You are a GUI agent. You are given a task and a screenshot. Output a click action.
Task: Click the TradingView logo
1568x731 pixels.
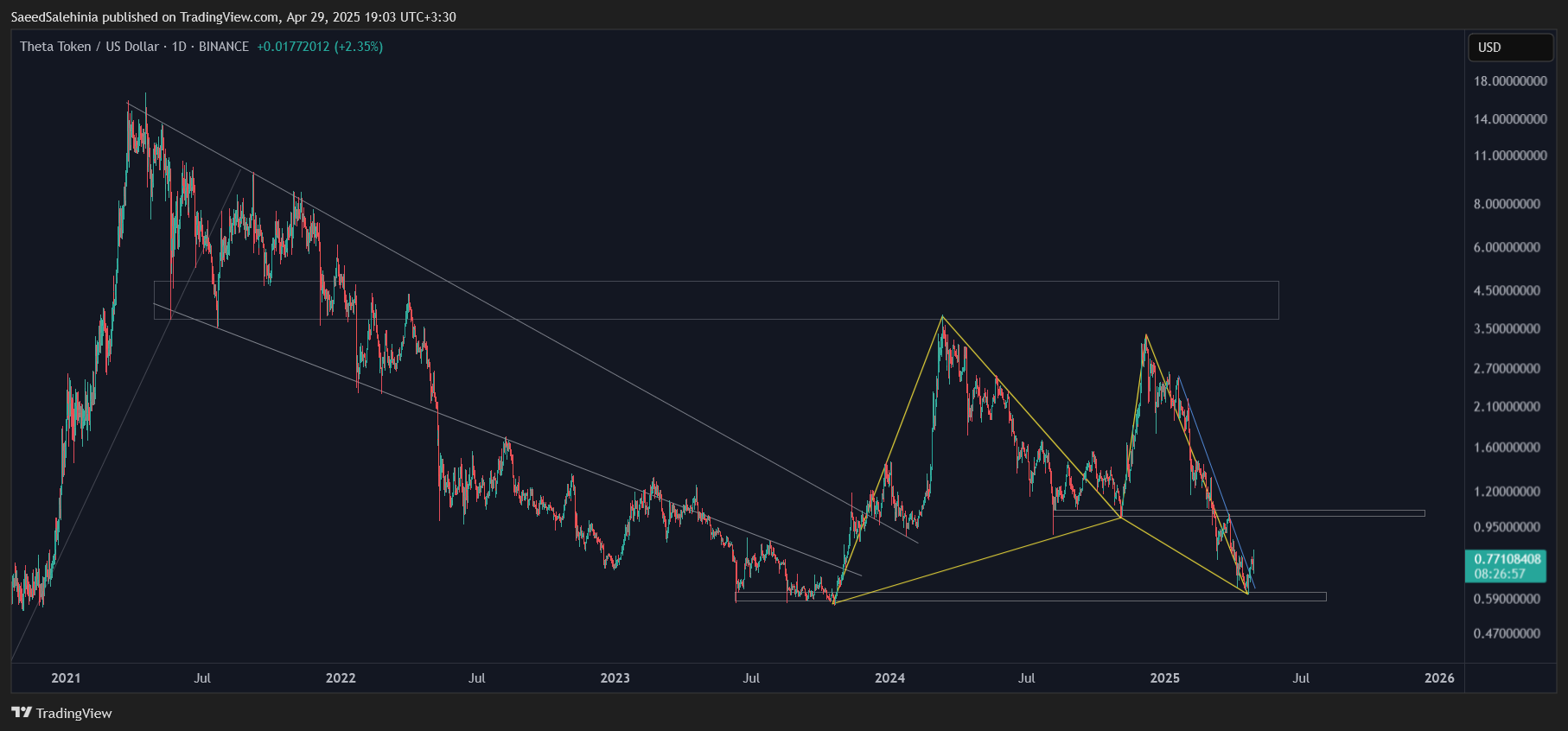[x=61, y=713]
